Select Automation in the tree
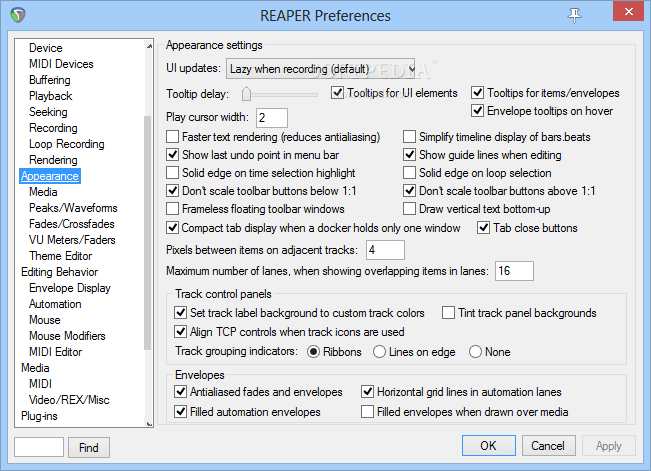The height and width of the screenshot is (471, 651). [55, 304]
